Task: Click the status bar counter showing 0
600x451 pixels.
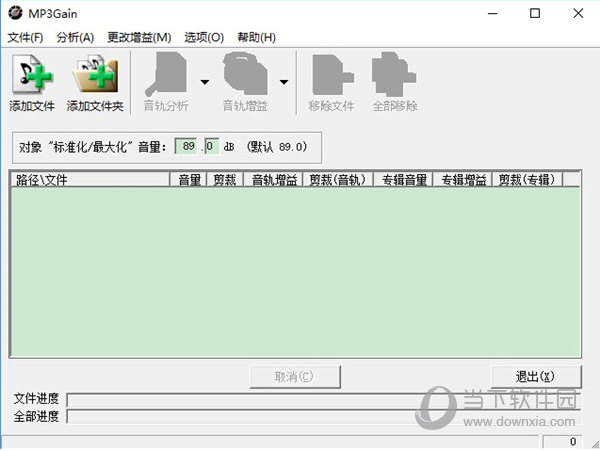Action: 562,441
